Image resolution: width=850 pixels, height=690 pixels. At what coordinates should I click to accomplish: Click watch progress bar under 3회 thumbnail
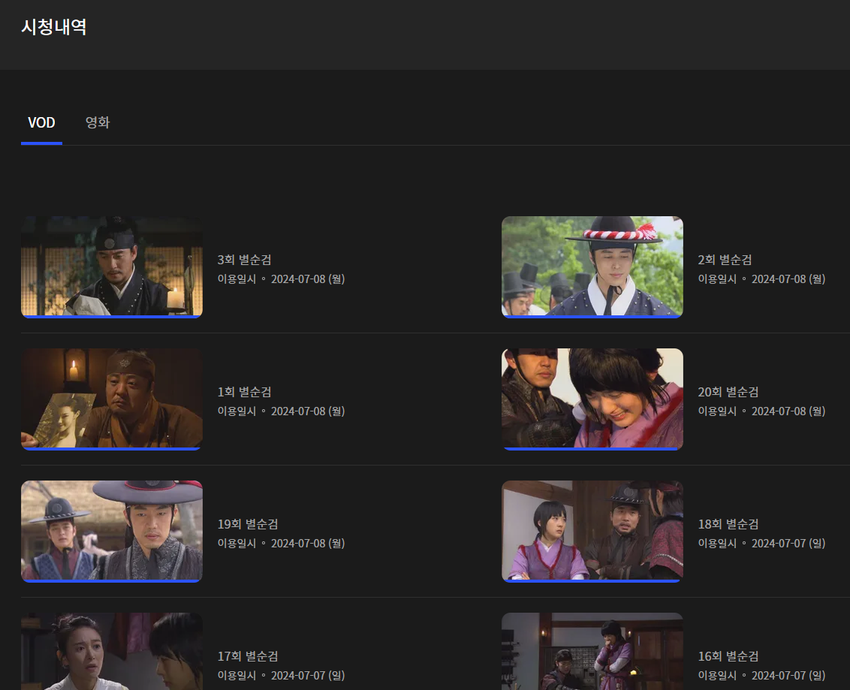(112, 317)
